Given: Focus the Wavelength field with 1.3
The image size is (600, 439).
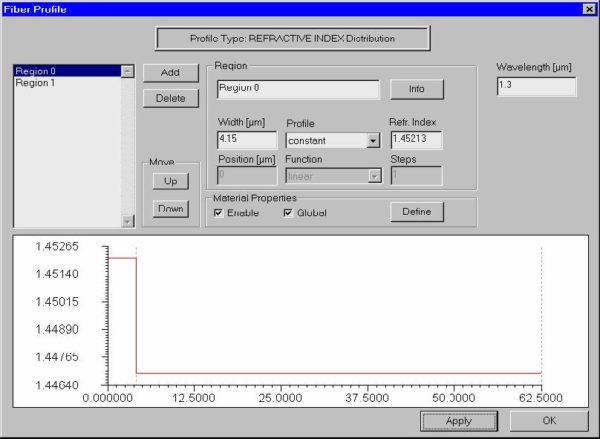Looking at the screenshot, I should click(x=536, y=86).
